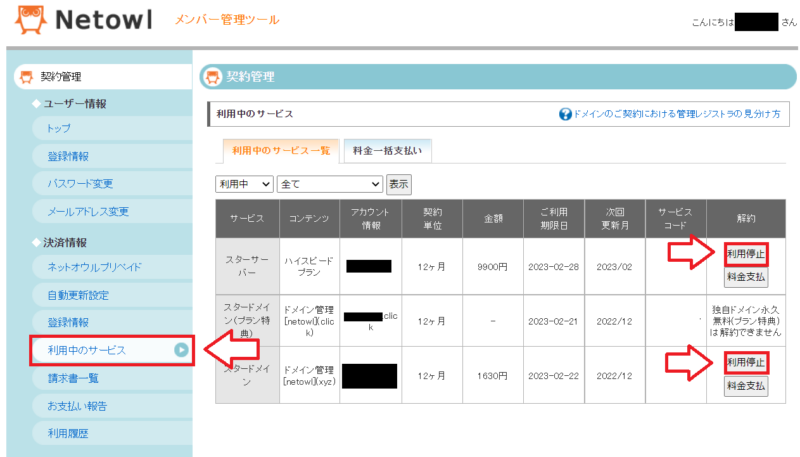The height and width of the screenshot is (457, 800).
Task: Go to トップ in the sidebar
Action: 59,128
